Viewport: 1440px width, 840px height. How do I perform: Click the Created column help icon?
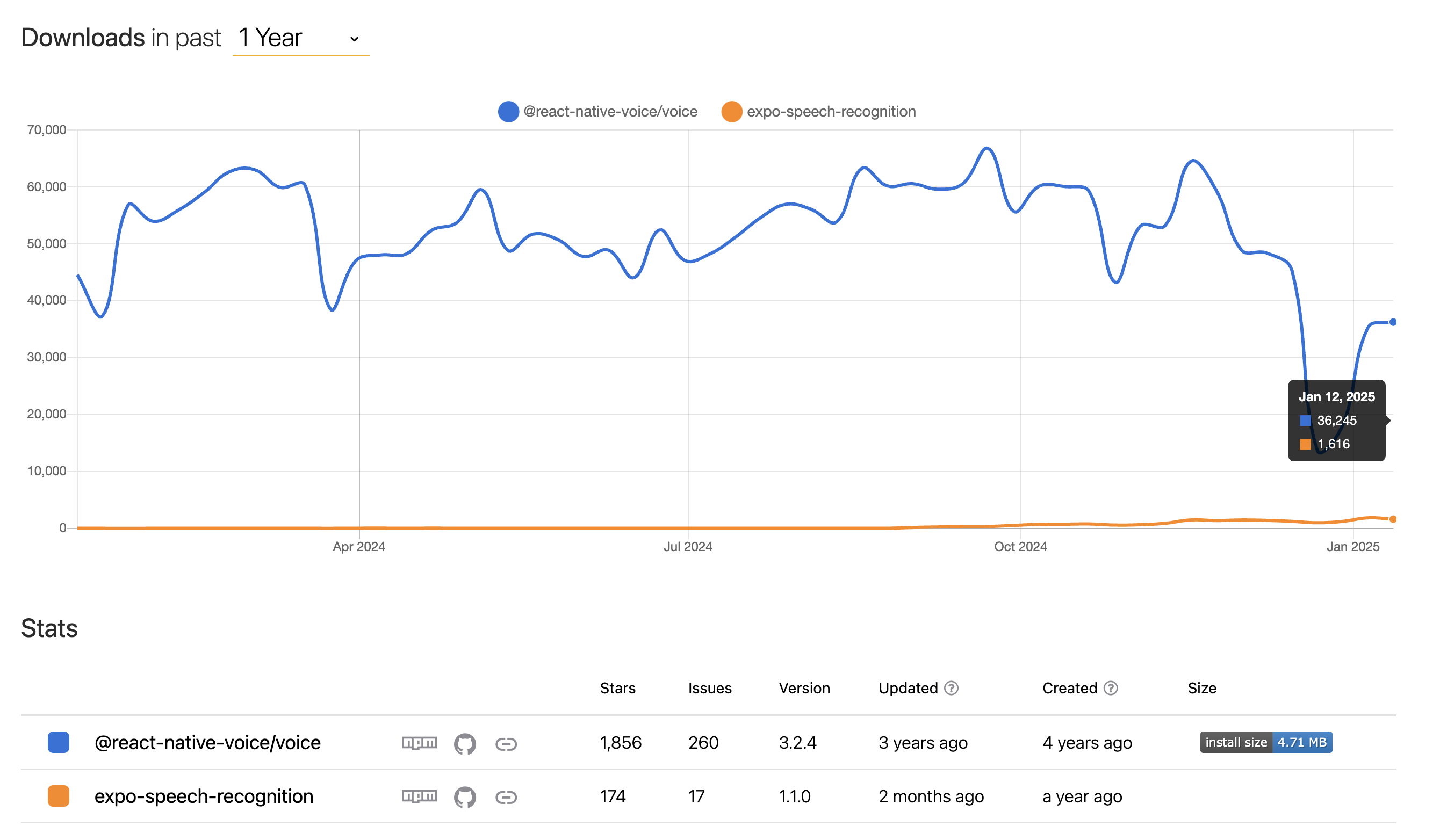(1110, 688)
